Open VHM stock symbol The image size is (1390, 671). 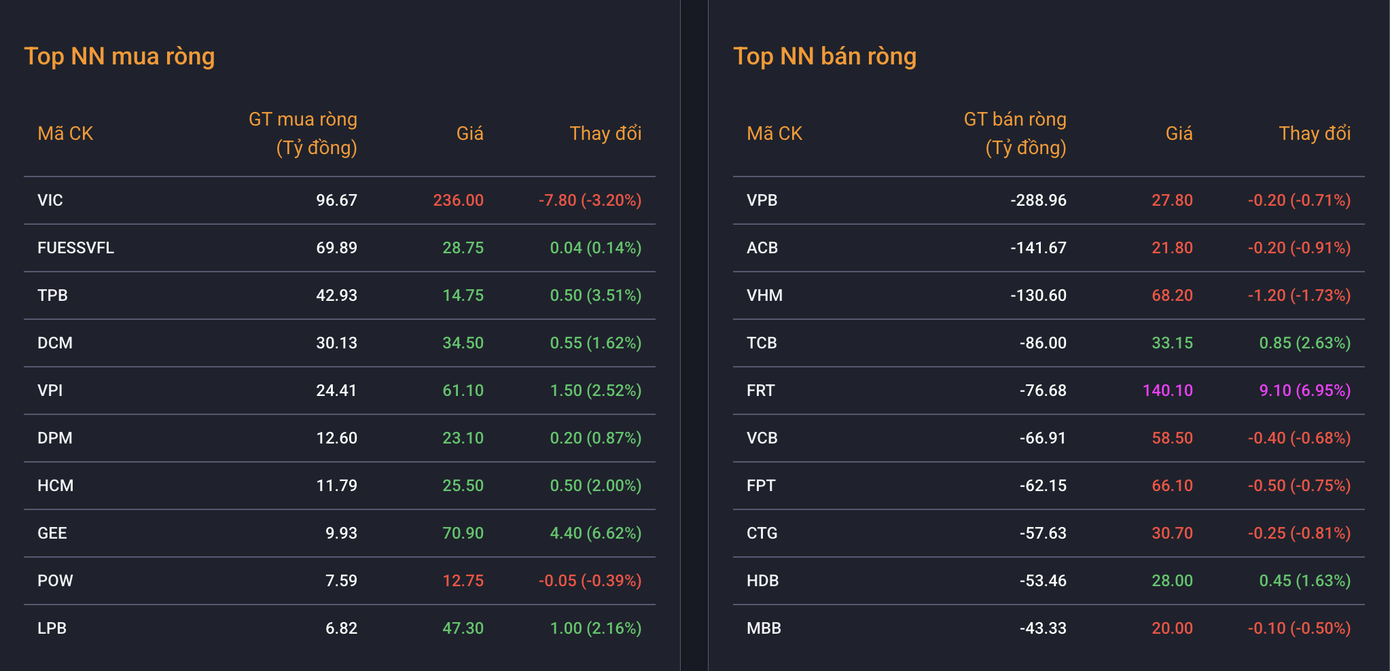[764, 295]
